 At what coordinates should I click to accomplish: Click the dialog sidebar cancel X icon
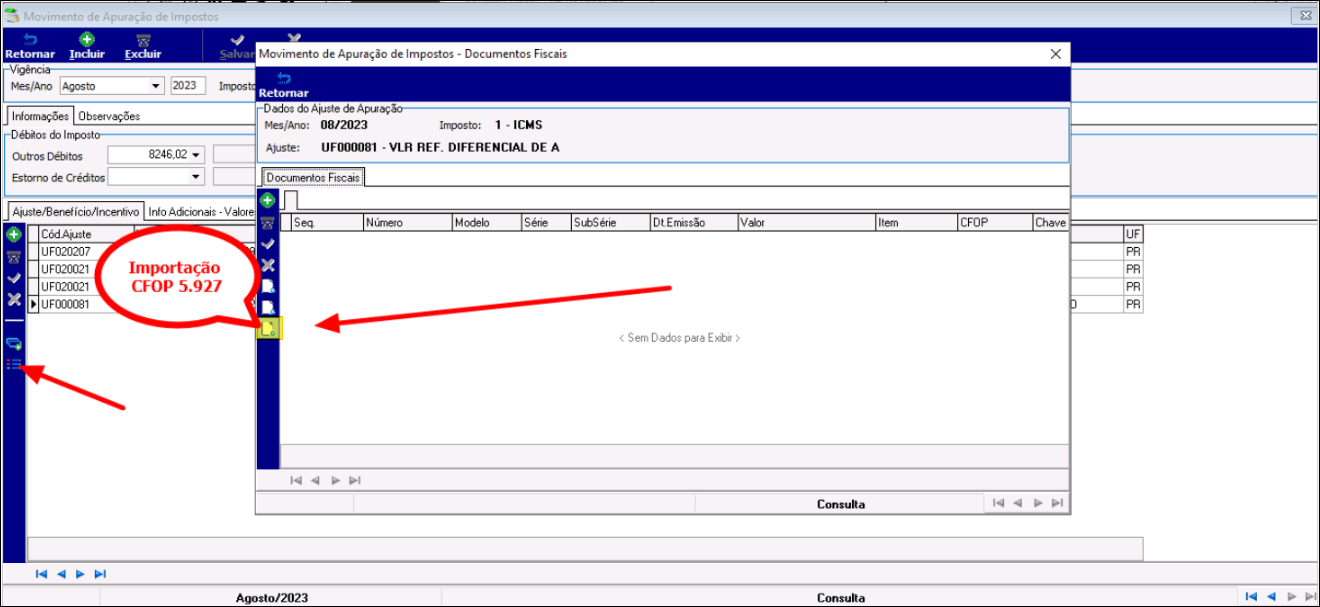coord(268,265)
